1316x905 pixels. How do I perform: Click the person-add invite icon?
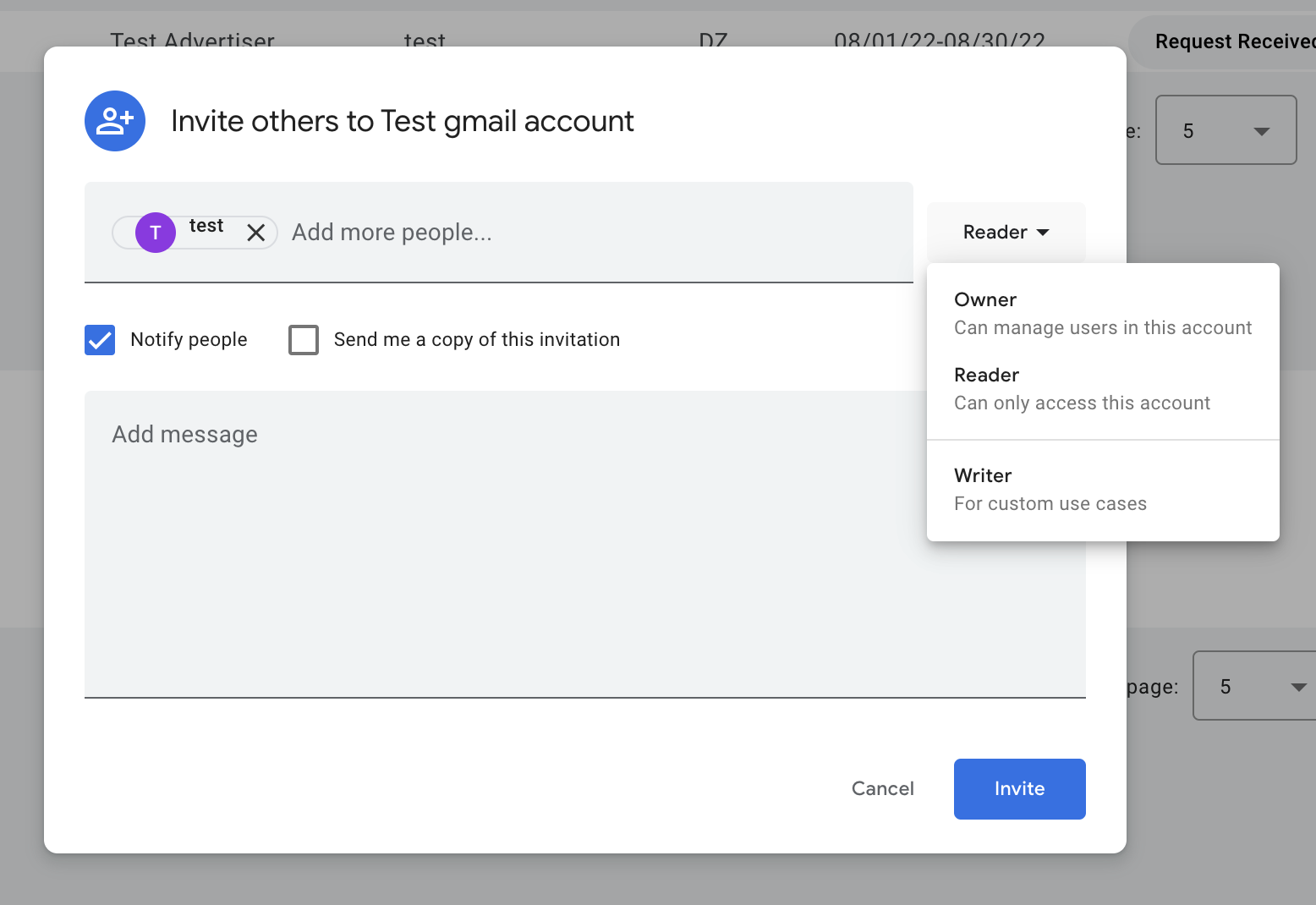click(x=114, y=121)
